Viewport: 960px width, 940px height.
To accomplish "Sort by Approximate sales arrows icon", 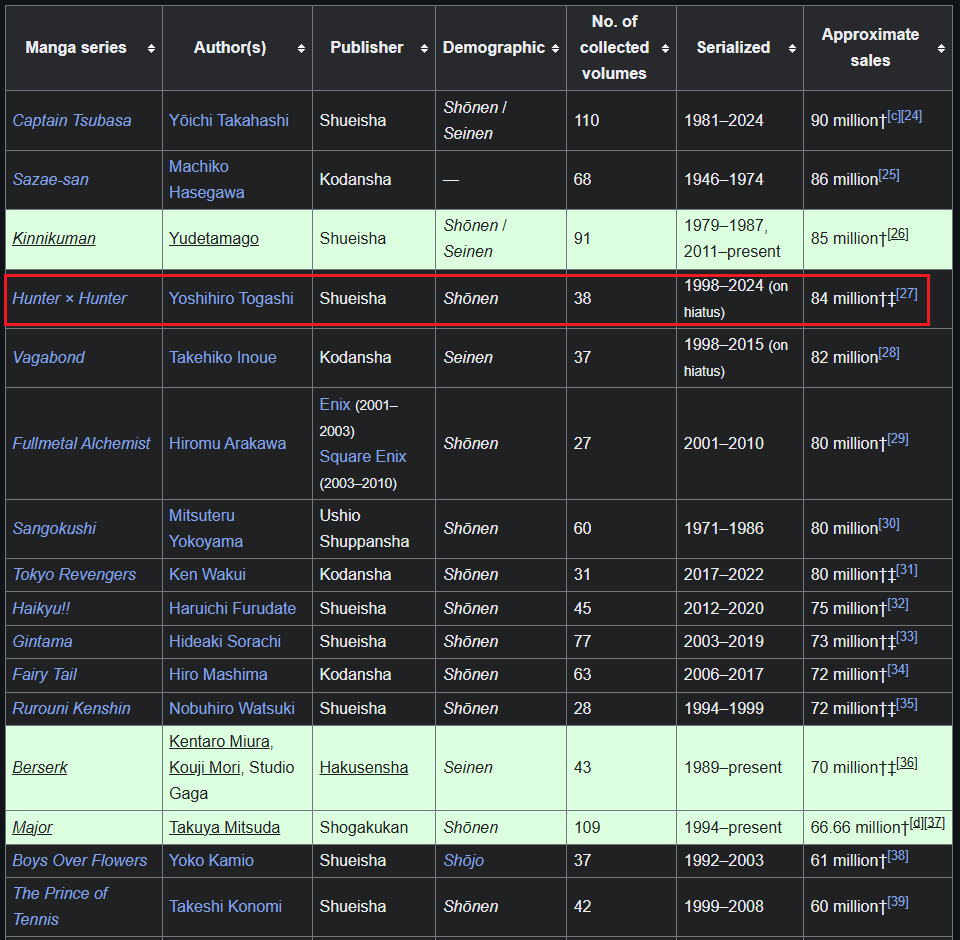I will tap(941, 48).
